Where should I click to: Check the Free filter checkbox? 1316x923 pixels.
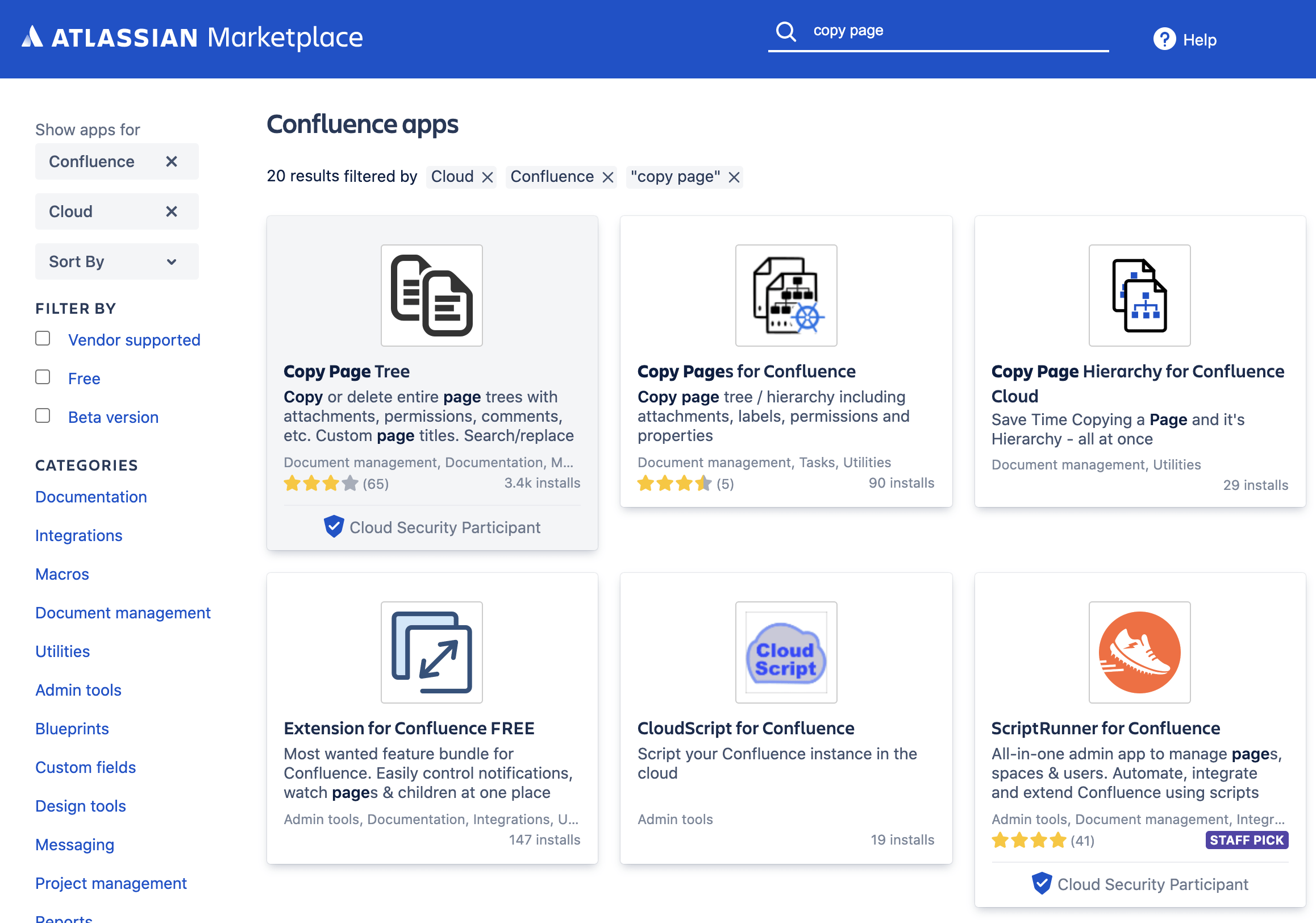[x=43, y=377]
